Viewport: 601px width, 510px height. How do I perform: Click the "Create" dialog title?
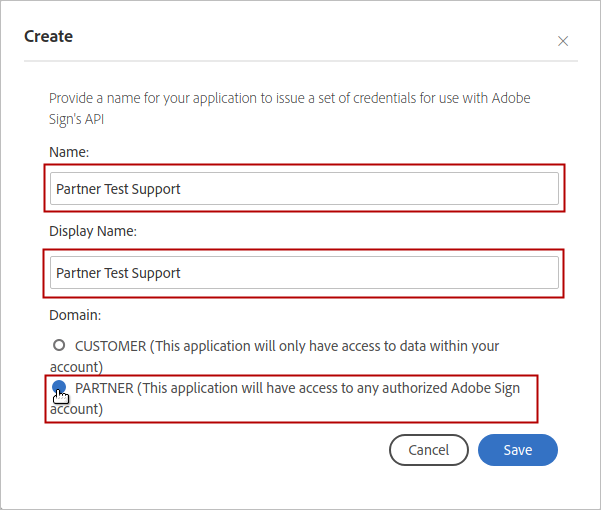click(x=48, y=37)
